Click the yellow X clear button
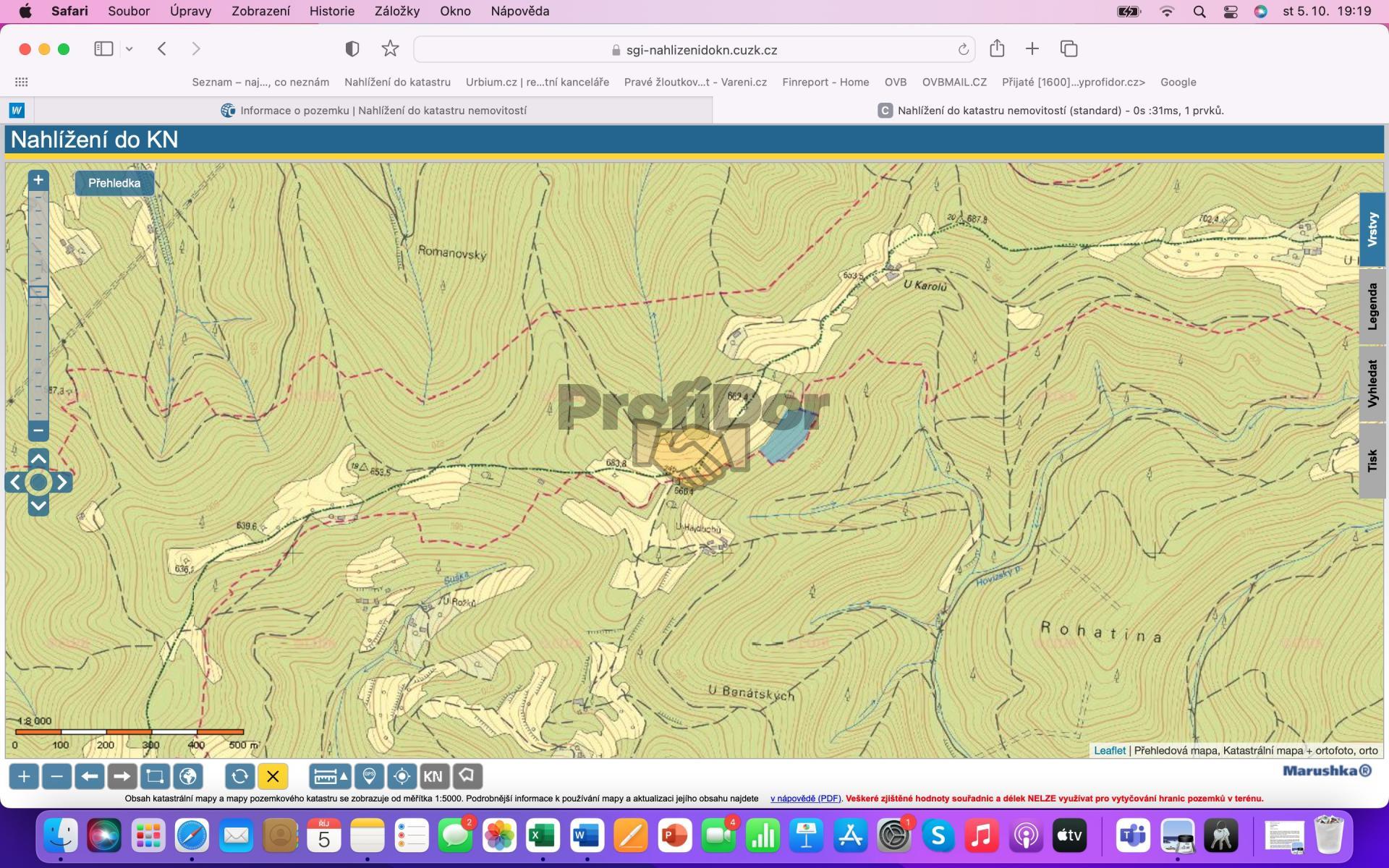The image size is (1389, 868). point(273,776)
